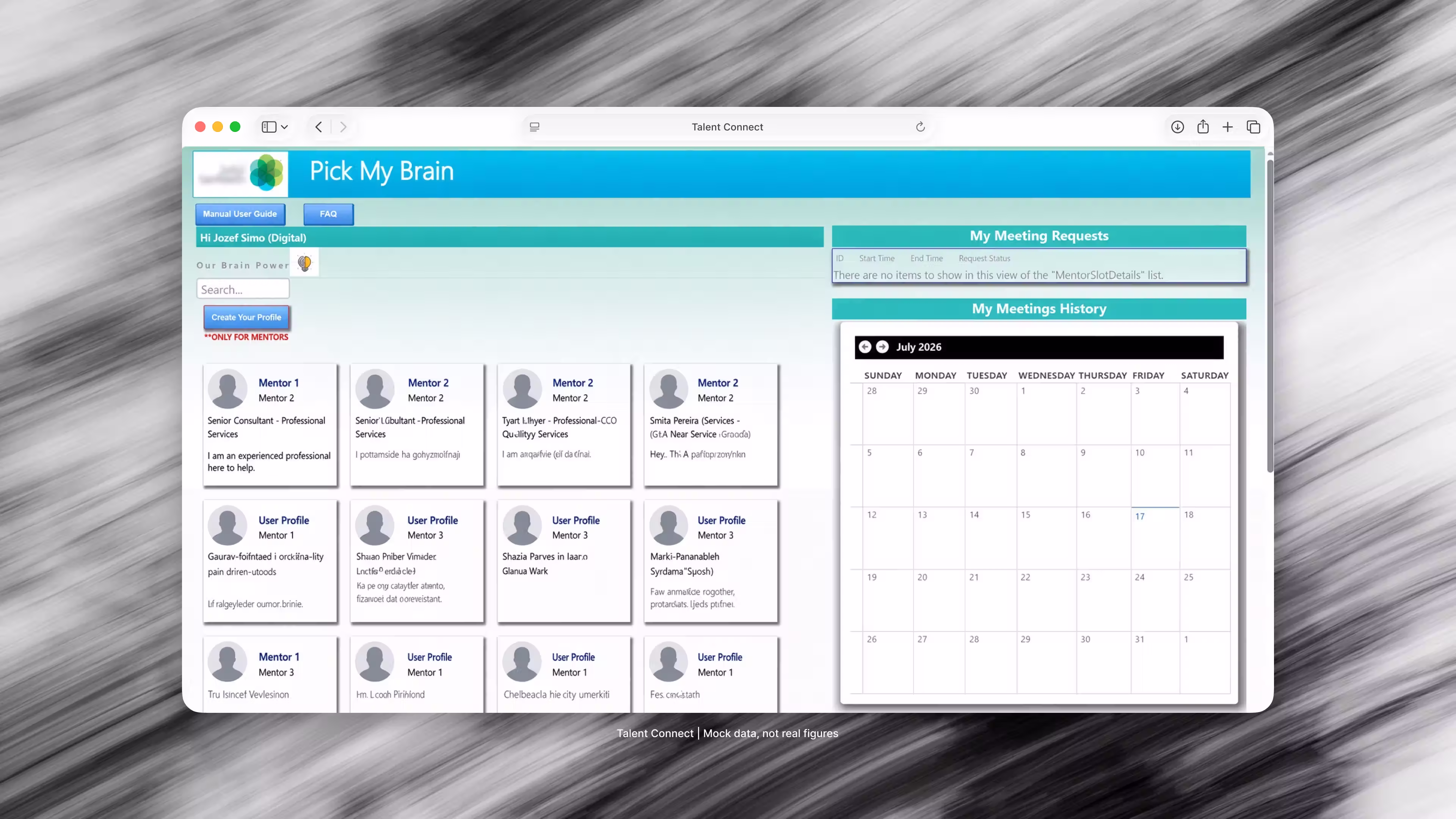The height and width of the screenshot is (819, 1456).
Task: Focus the mentor Search field
Action: pyautogui.click(x=243, y=289)
